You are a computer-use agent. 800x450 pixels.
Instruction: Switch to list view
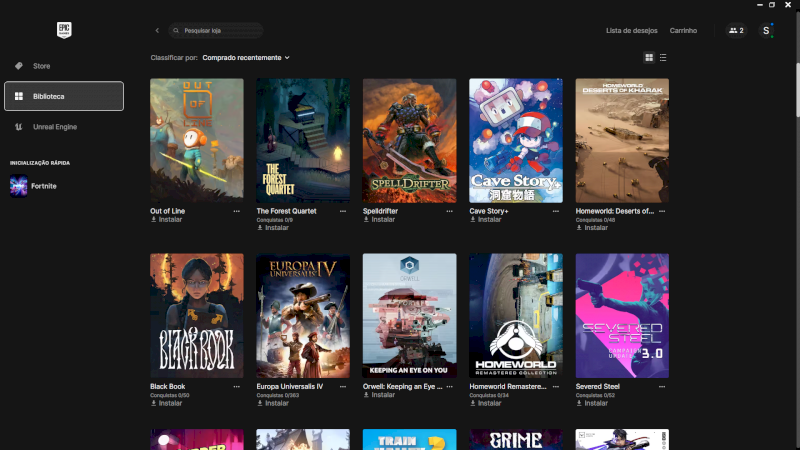[663, 58]
